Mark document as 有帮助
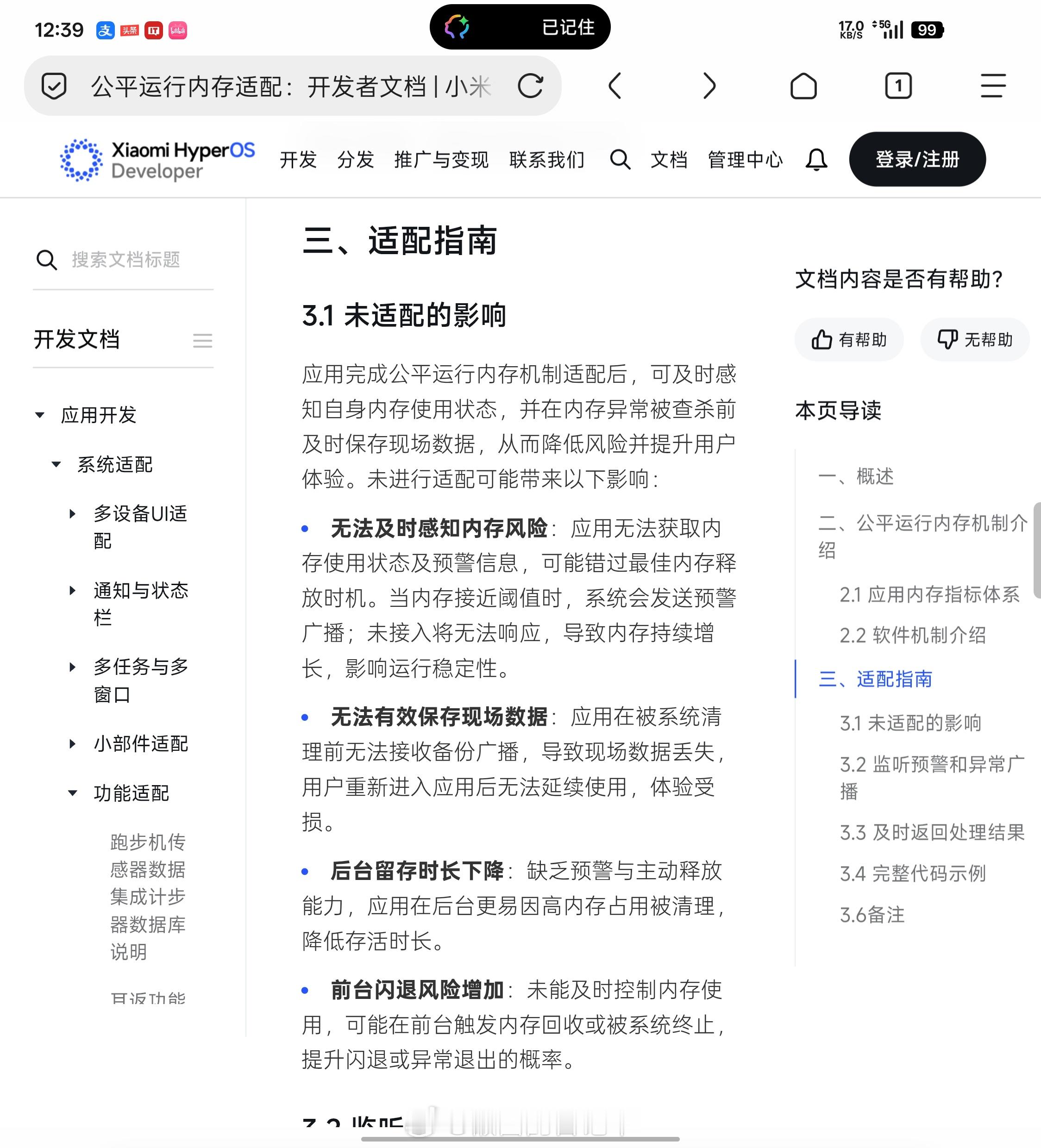Image resolution: width=1041 pixels, height=1148 pixels. pos(849,340)
